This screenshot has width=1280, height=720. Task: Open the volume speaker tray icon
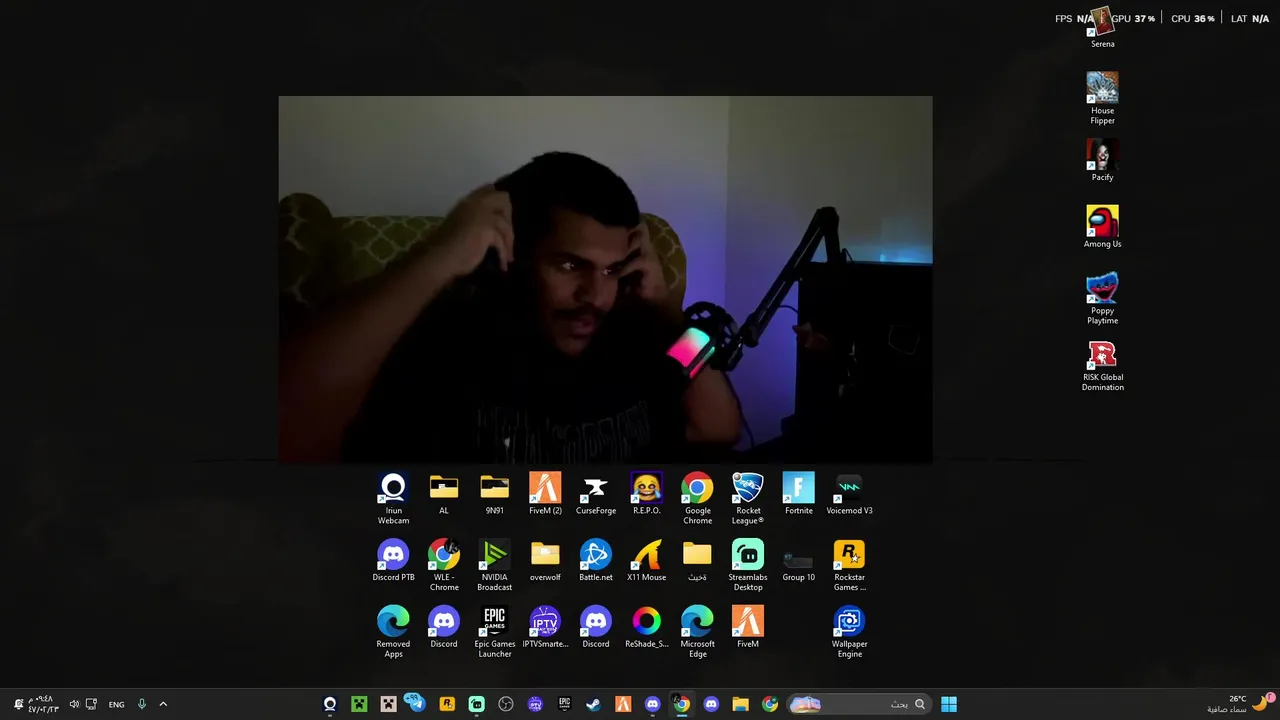74,704
